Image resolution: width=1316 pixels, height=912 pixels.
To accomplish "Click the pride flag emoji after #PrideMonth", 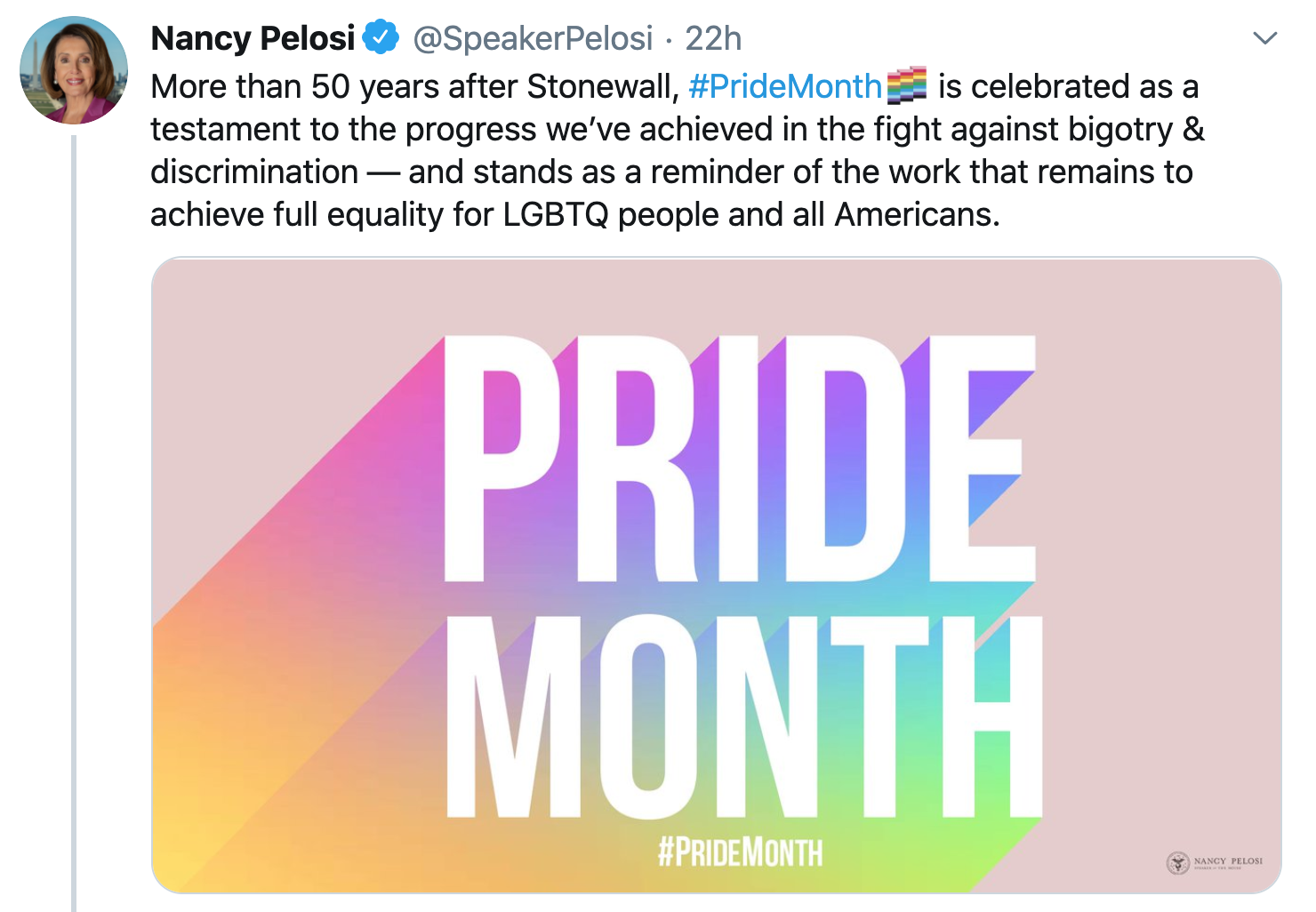I will 907,85.
